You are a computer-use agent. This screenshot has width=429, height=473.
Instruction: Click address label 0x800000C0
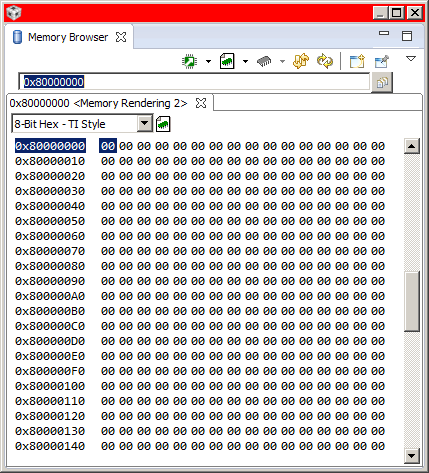[50, 326]
